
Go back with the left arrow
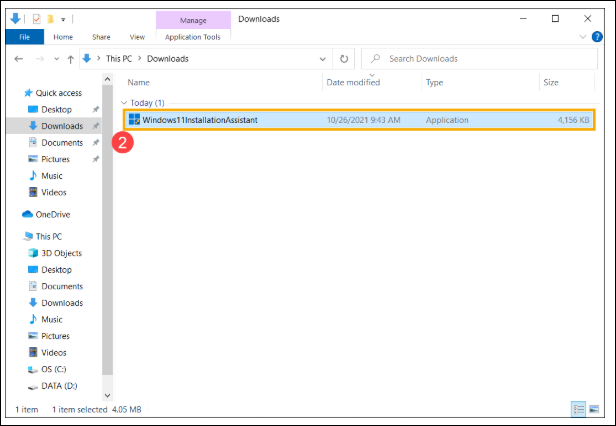click(x=18, y=59)
